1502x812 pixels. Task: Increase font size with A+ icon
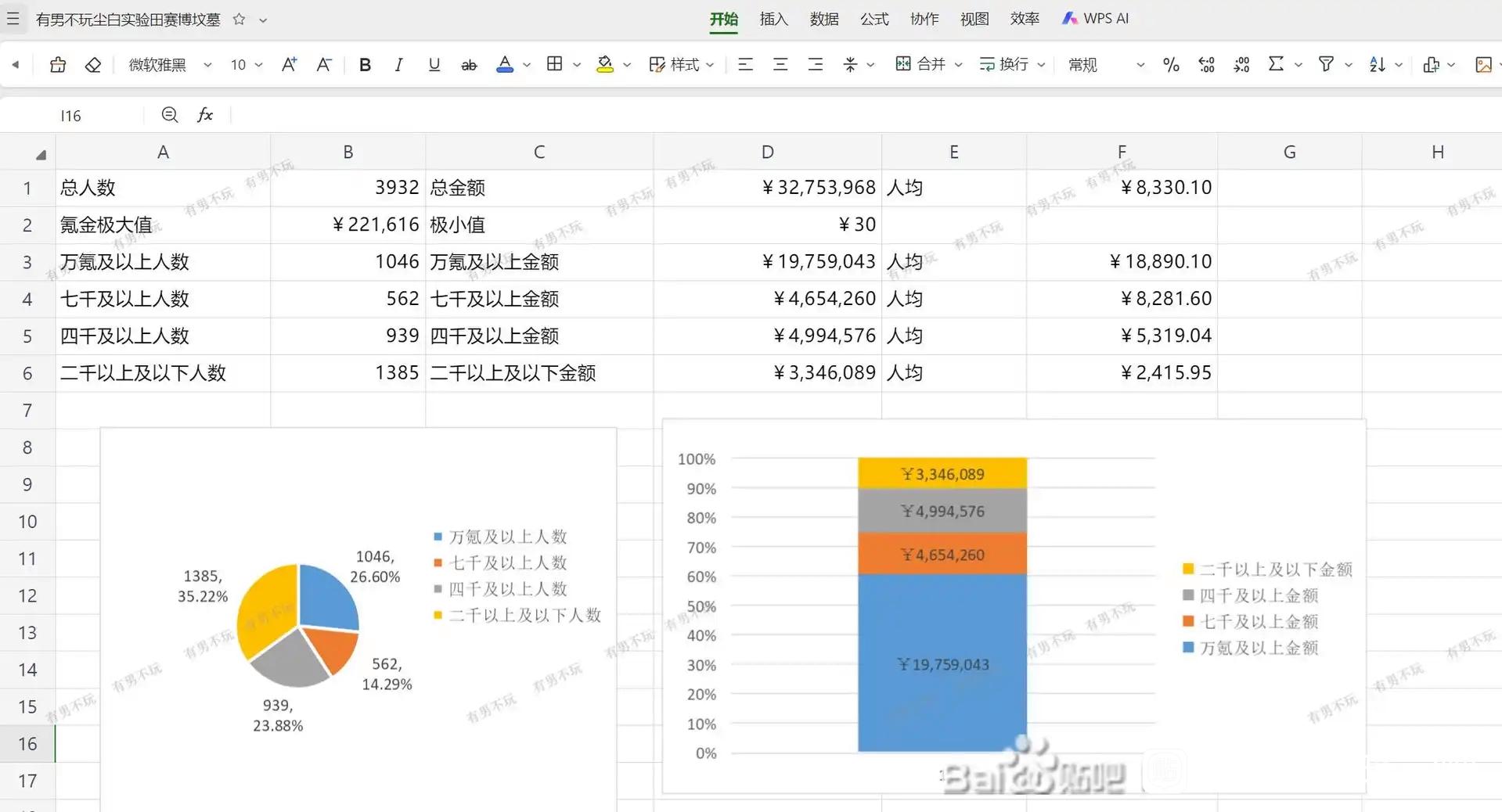pos(289,65)
